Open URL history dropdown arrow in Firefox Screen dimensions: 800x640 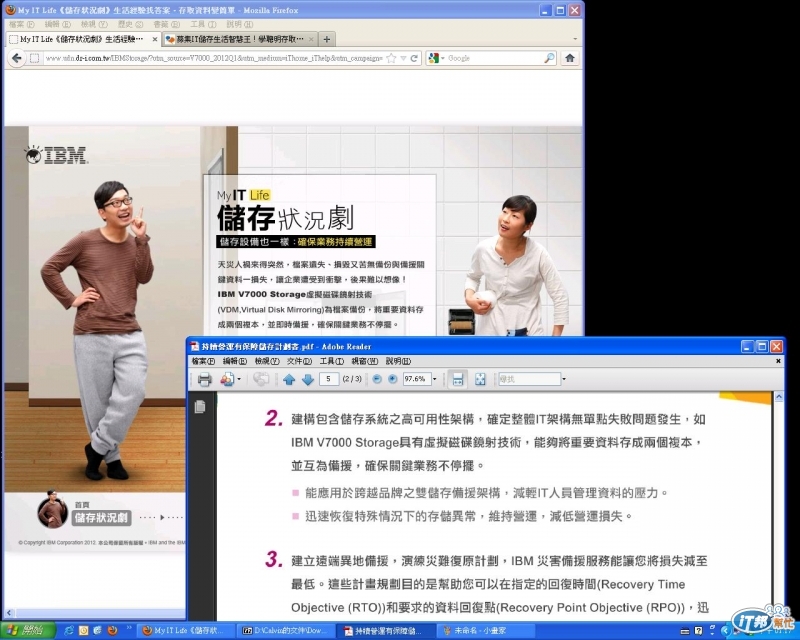click(403, 58)
